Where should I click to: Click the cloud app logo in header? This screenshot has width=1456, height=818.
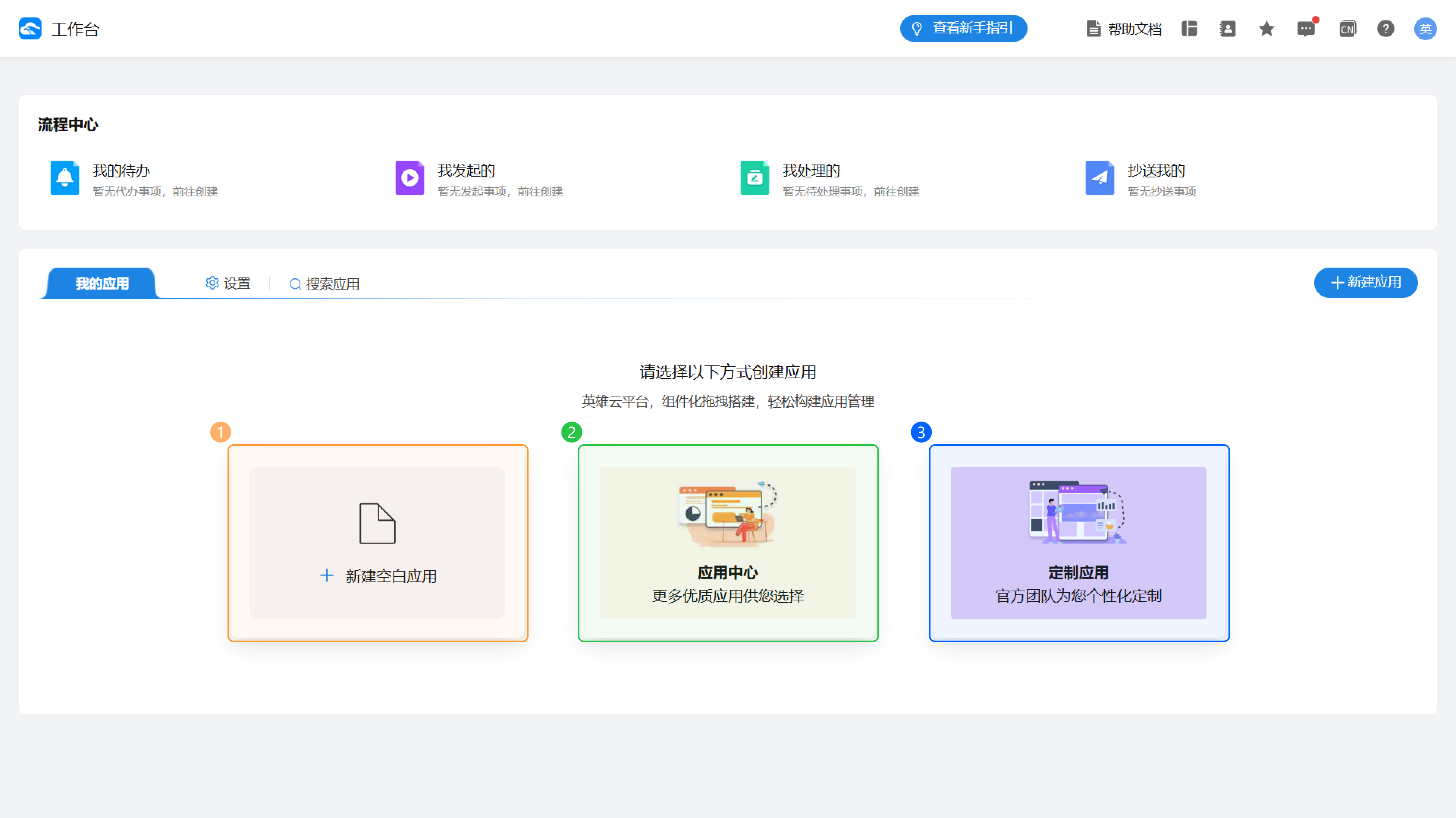pyautogui.click(x=30, y=28)
